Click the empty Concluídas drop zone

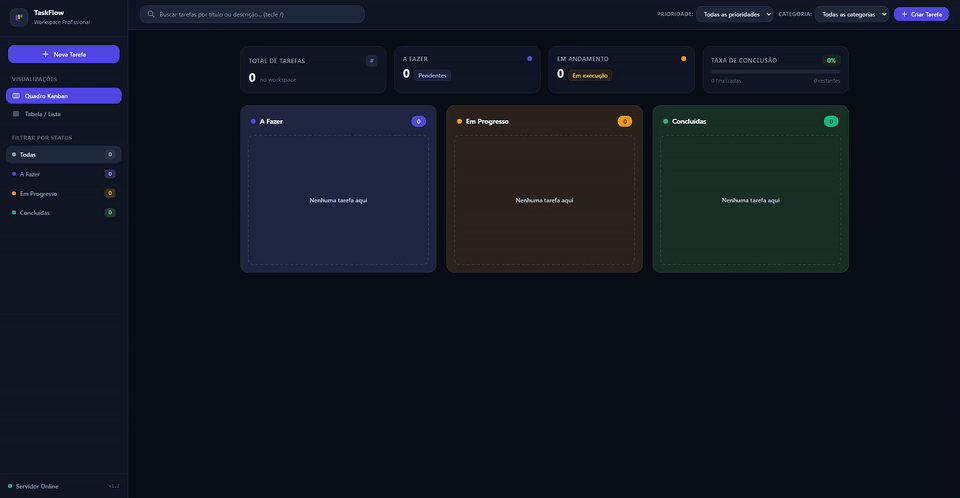click(751, 200)
